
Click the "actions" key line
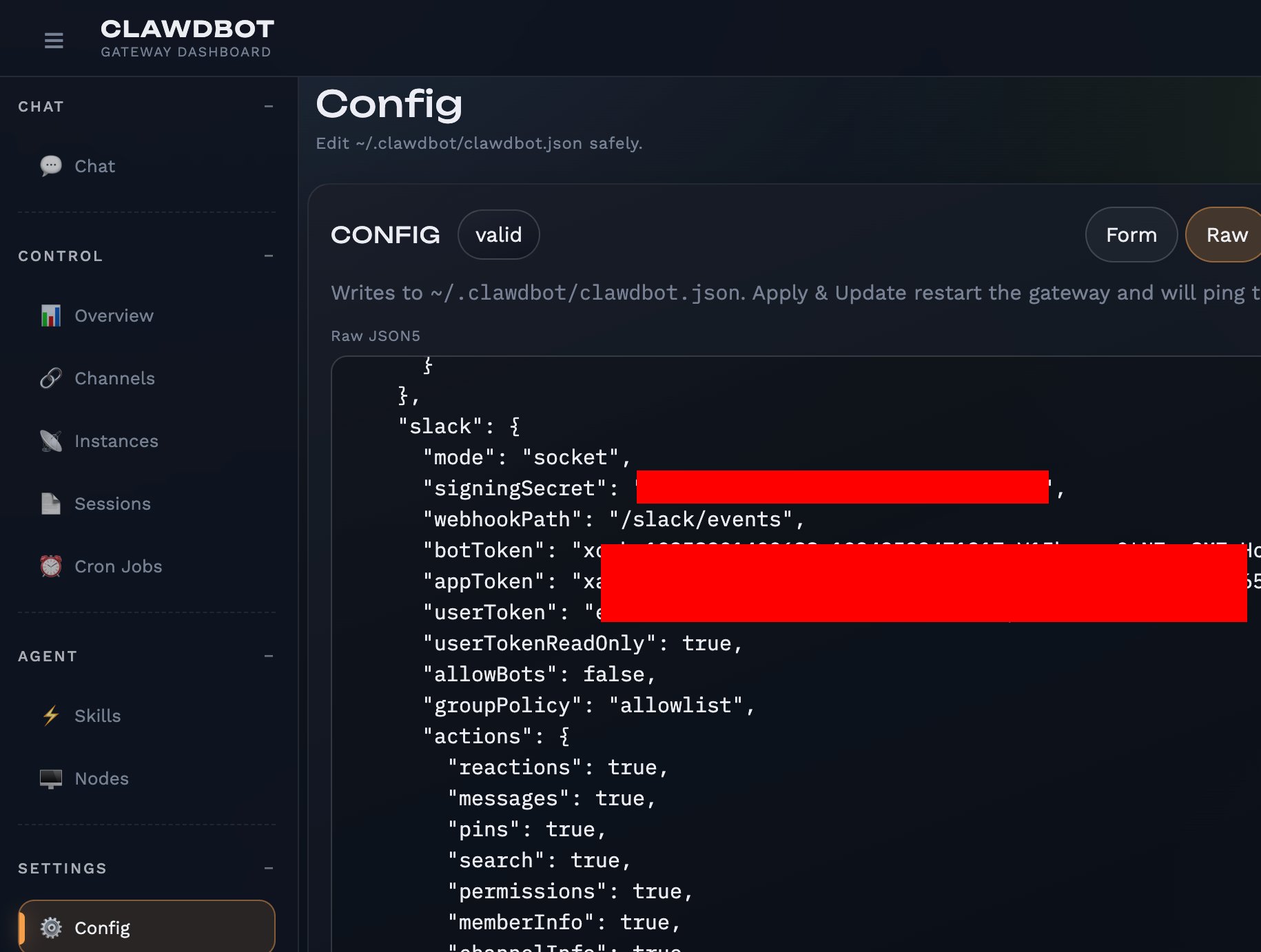[496, 736]
